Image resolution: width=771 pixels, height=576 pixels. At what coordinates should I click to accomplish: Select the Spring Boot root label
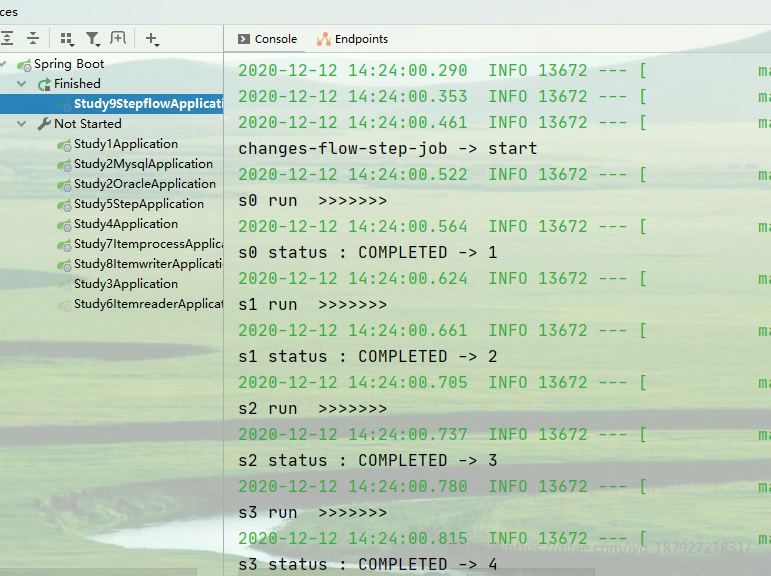(x=69, y=64)
